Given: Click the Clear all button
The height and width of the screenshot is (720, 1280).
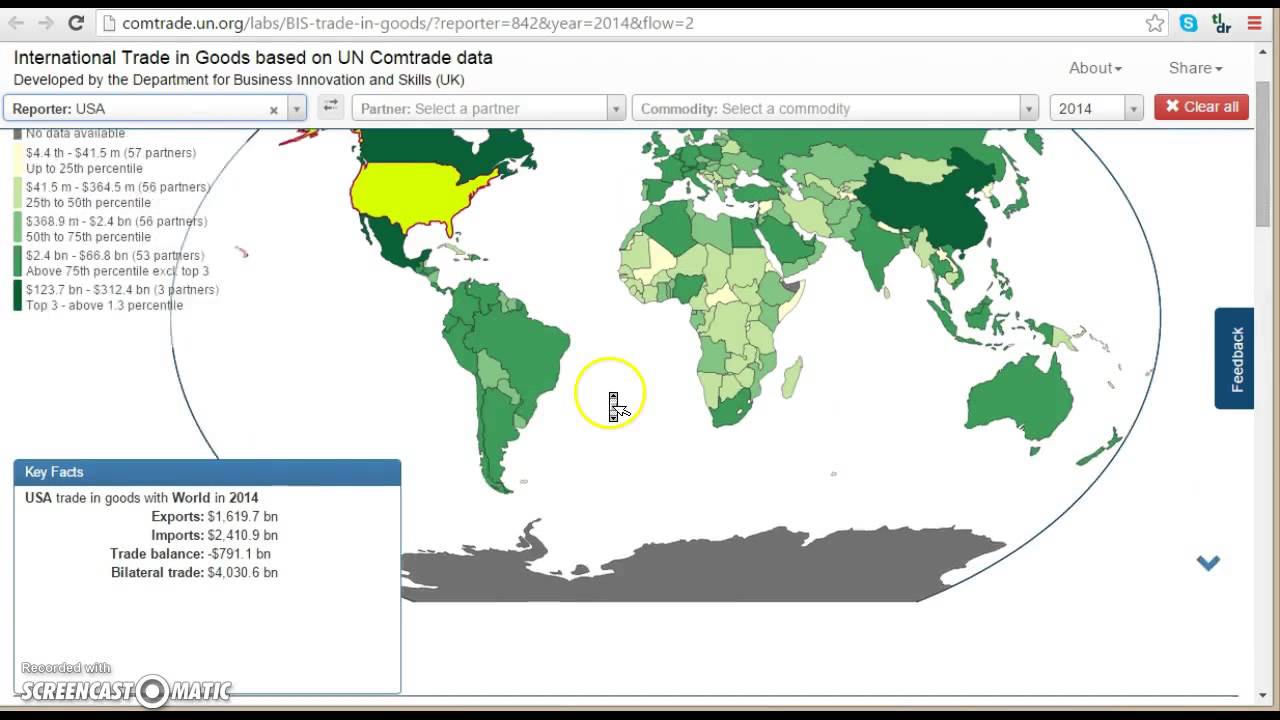Looking at the screenshot, I should [1201, 107].
